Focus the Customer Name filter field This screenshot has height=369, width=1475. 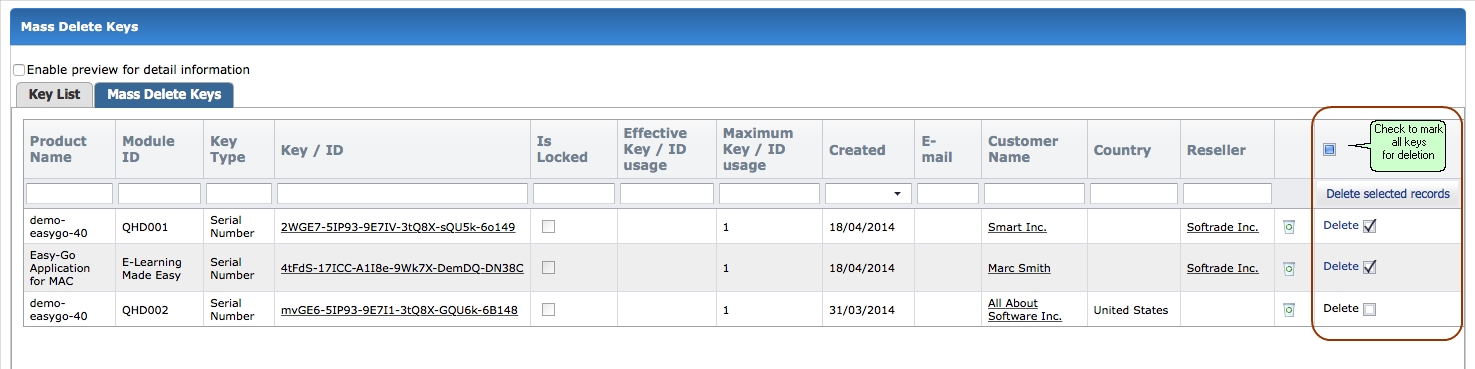[x=1035, y=193]
